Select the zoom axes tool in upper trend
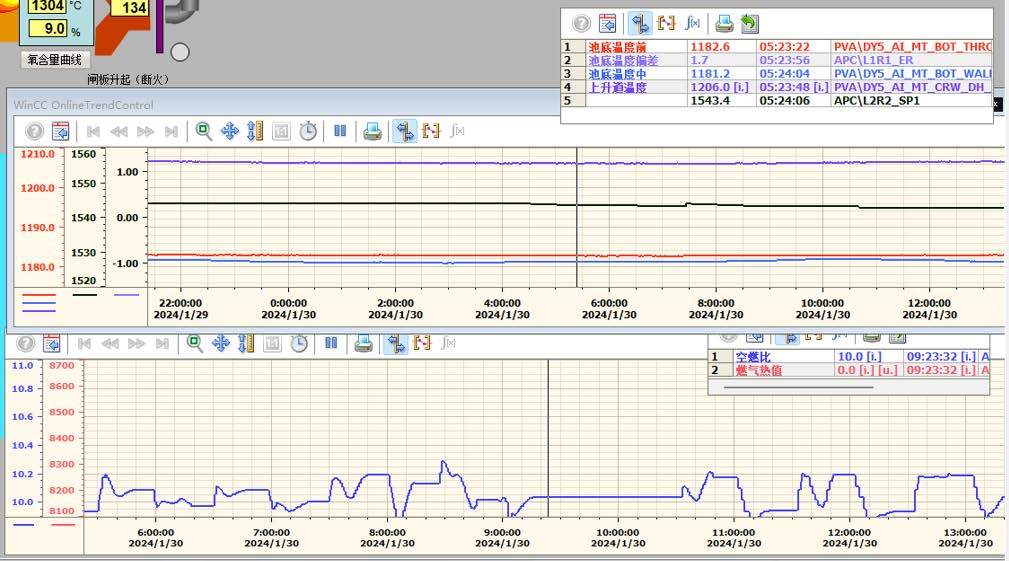The image size is (1009, 561). pos(255,131)
